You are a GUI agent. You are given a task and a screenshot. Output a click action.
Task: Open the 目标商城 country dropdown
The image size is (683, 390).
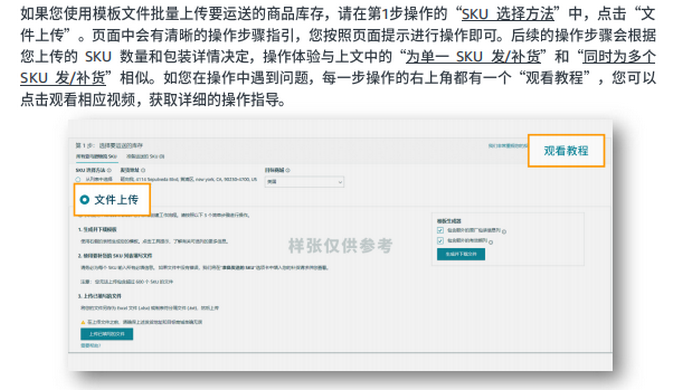click(304, 182)
